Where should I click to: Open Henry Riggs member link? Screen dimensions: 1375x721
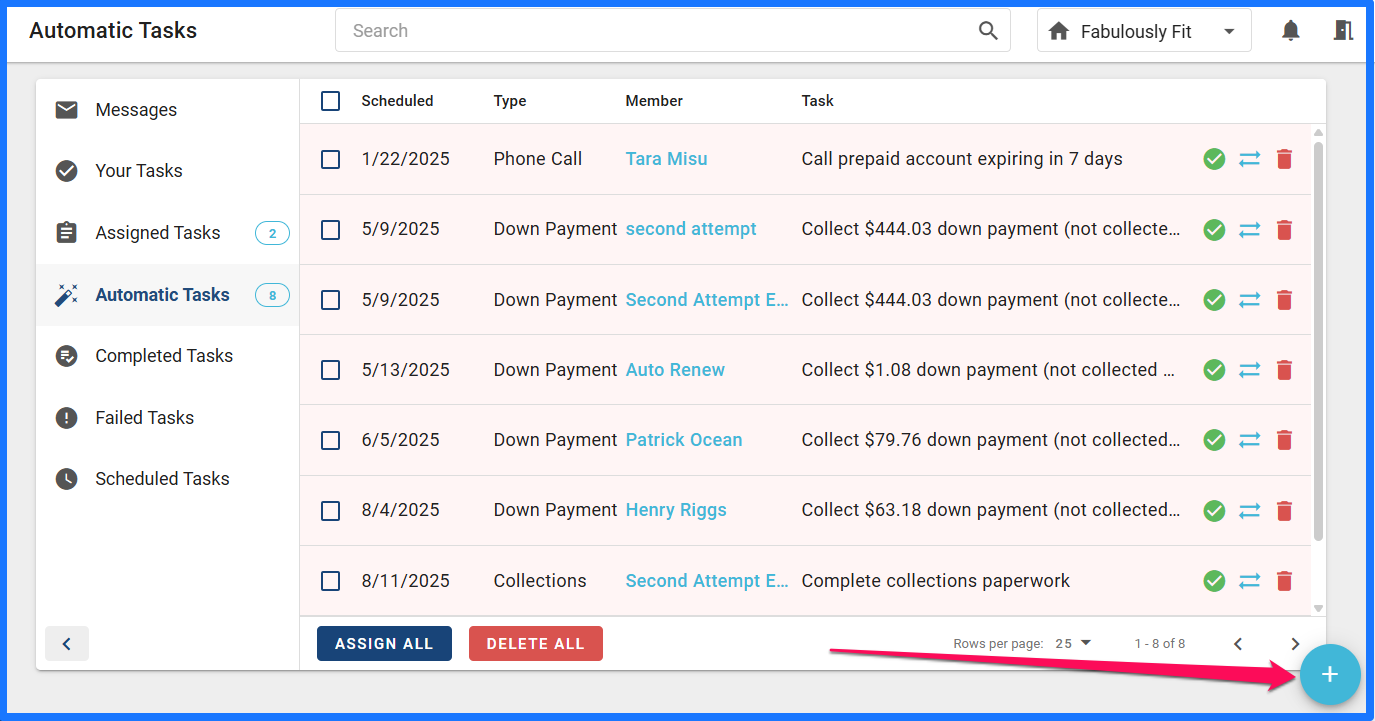676,511
